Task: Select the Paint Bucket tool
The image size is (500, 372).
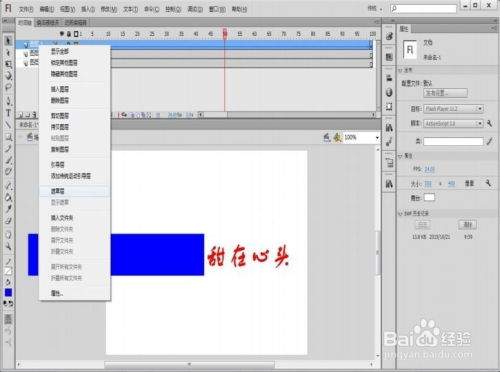Action: tap(8, 197)
